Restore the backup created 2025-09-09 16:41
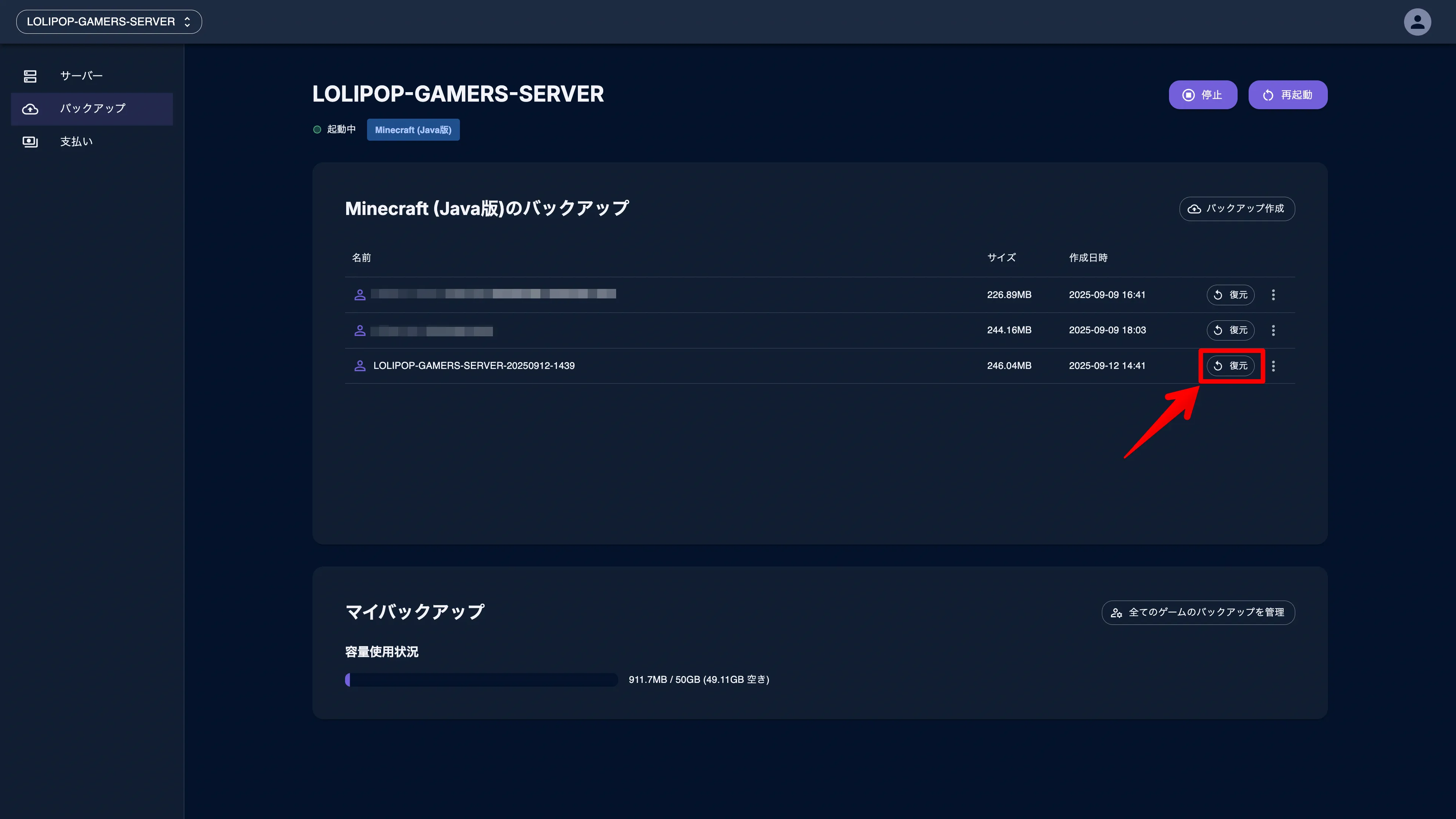 (x=1230, y=295)
